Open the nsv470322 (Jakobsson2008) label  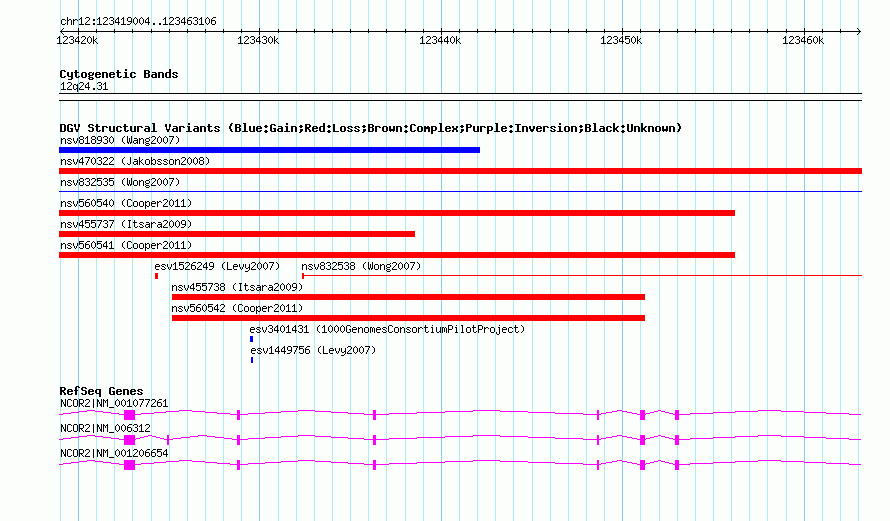(135, 161)
